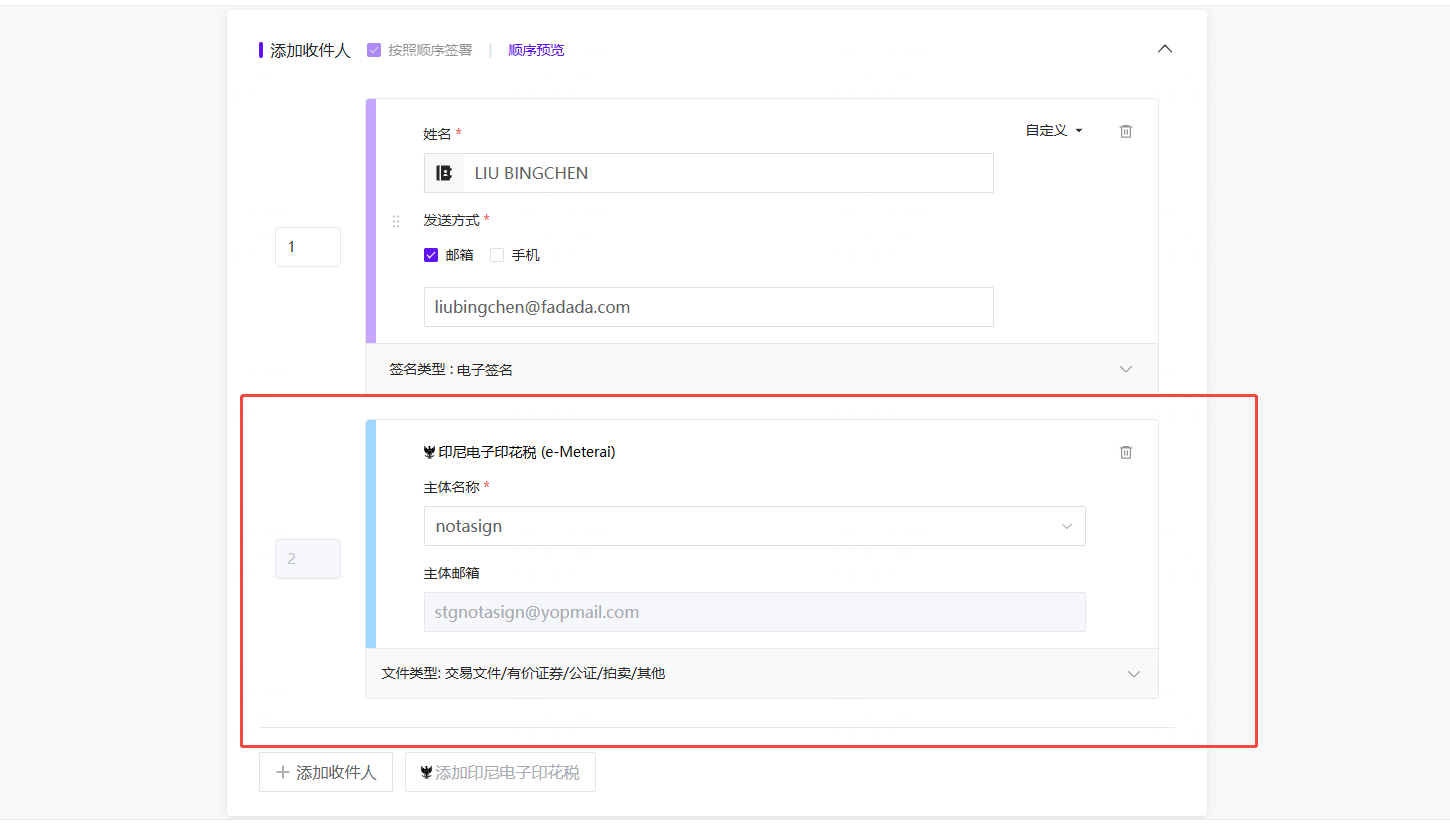Screen dimensions: 1450x827
Task: Open the 顺序预览 link
Action: click(x=536, y=50)
